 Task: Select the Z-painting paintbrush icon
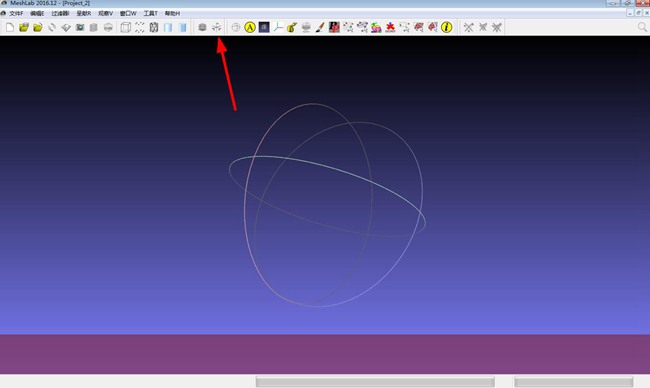click(320, 27)
